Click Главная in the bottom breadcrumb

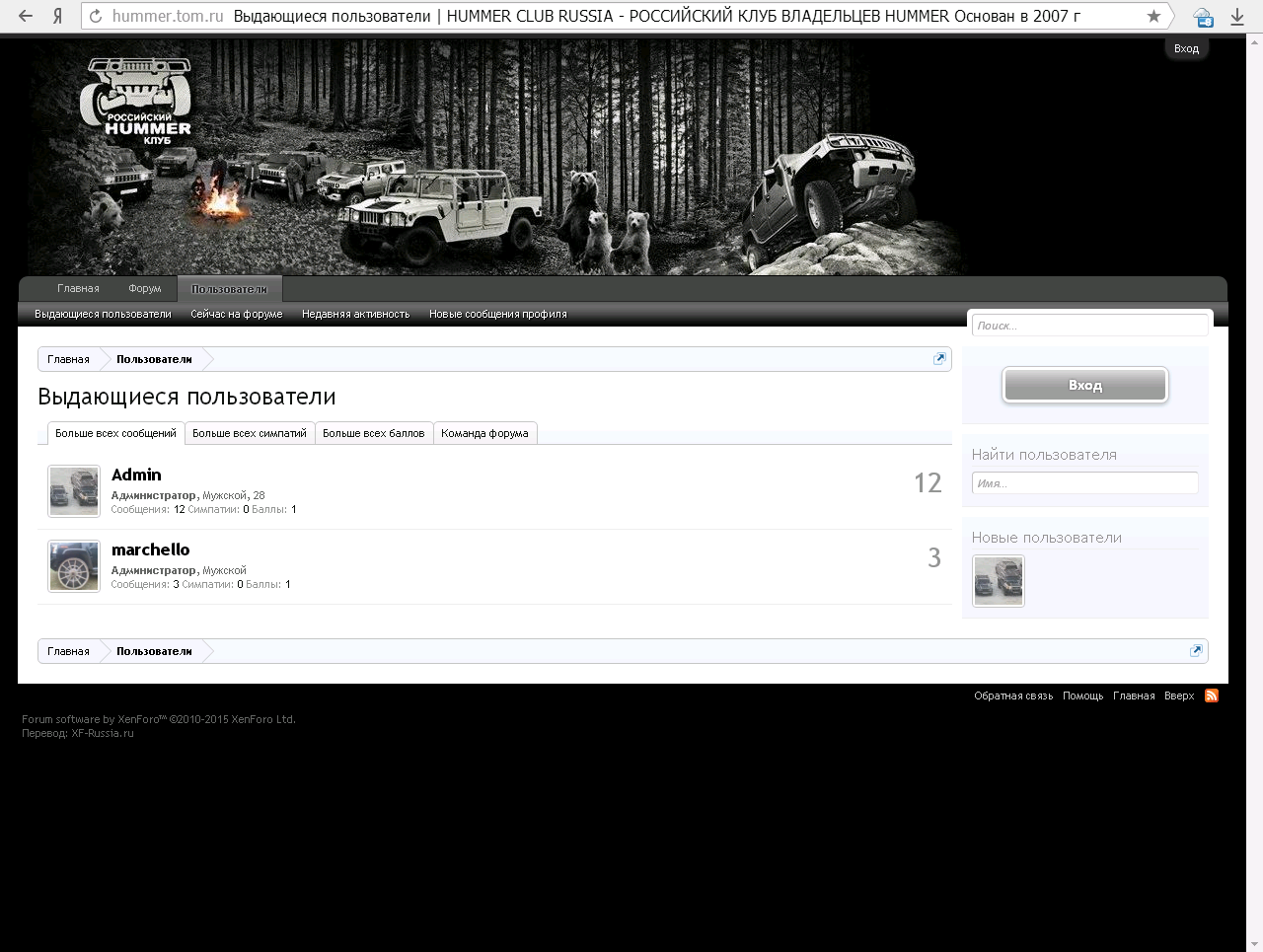pos(68,651)
